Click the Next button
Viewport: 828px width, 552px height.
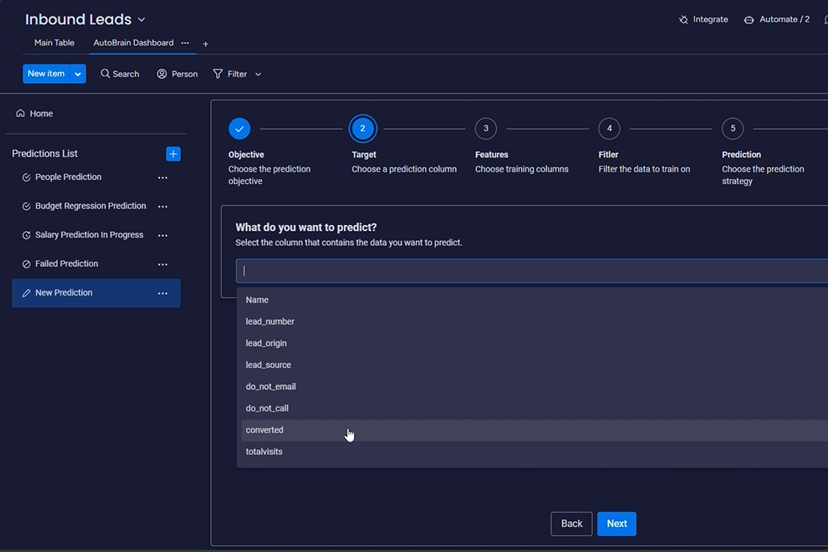[x=616, y=524]
